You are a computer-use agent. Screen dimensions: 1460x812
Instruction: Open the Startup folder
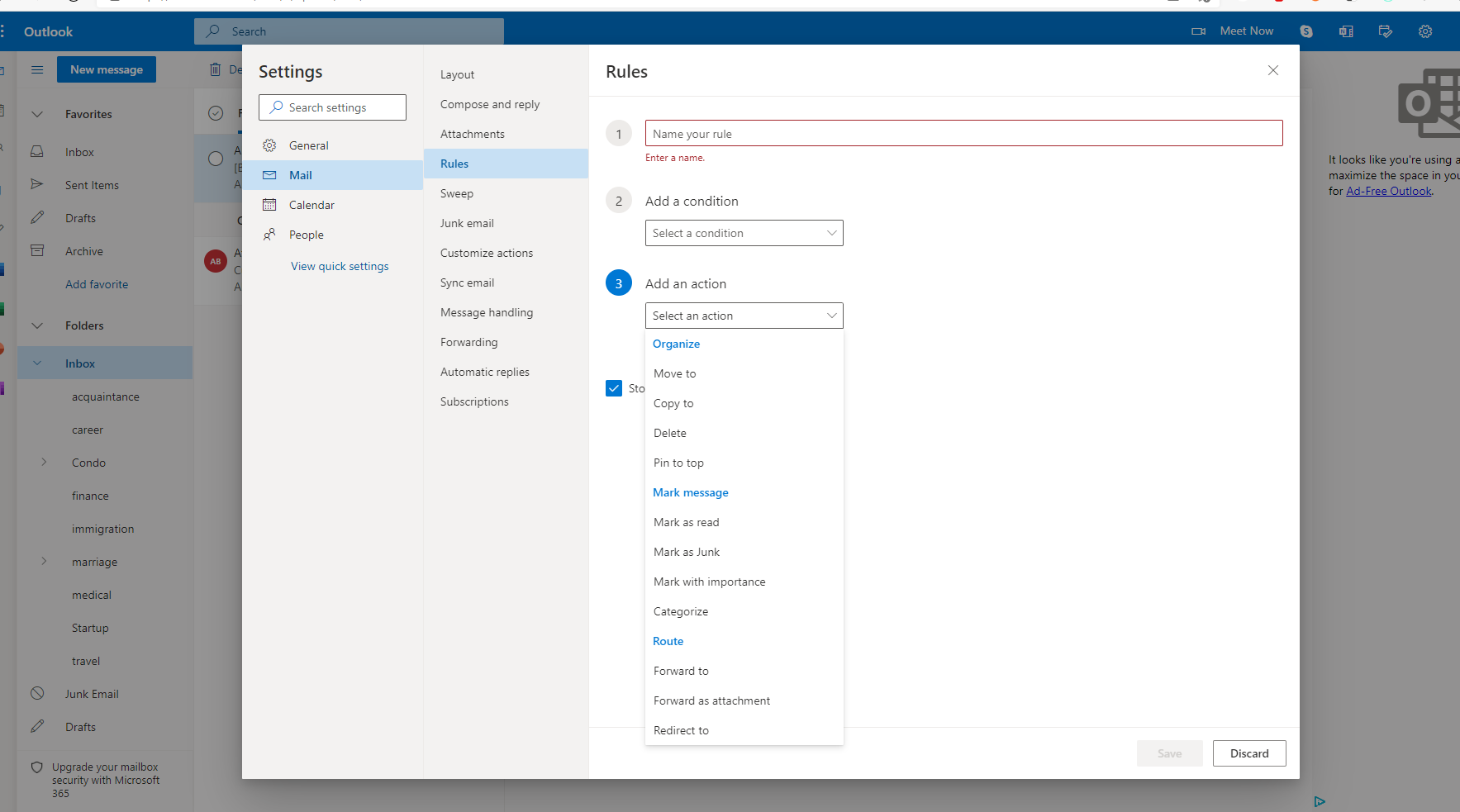click(x=105, y=628)
